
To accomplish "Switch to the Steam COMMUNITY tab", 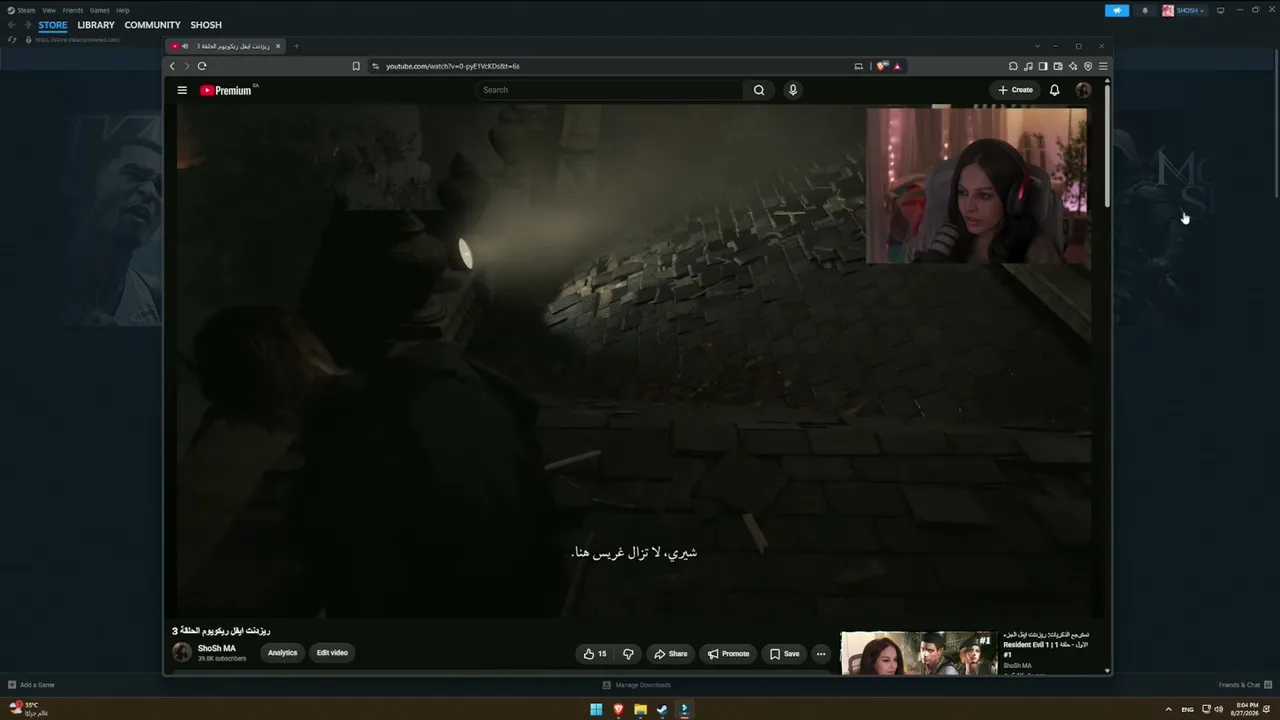I will (x=152, y=25).
